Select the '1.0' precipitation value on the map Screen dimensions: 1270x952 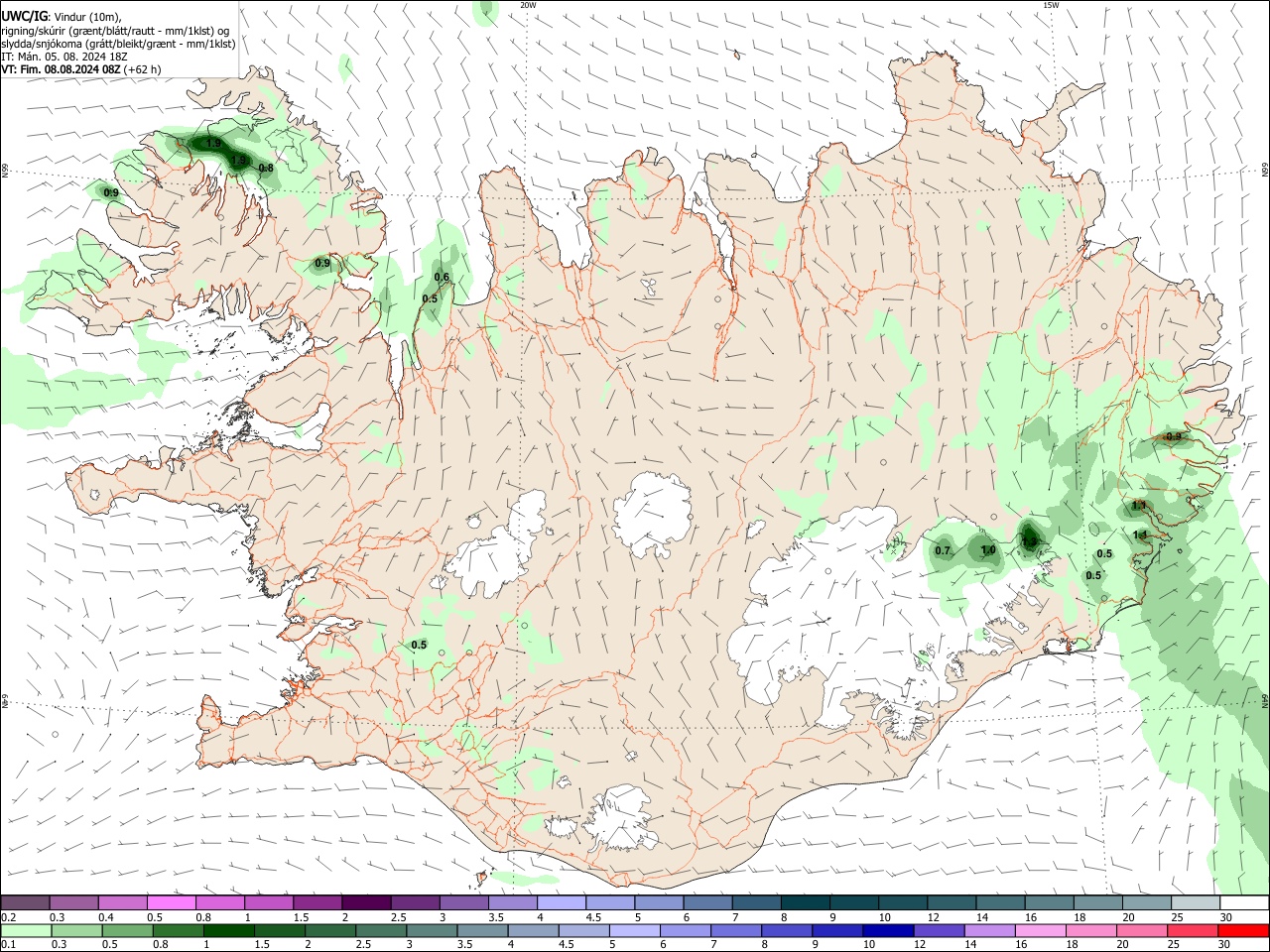(x=988, y=550)
